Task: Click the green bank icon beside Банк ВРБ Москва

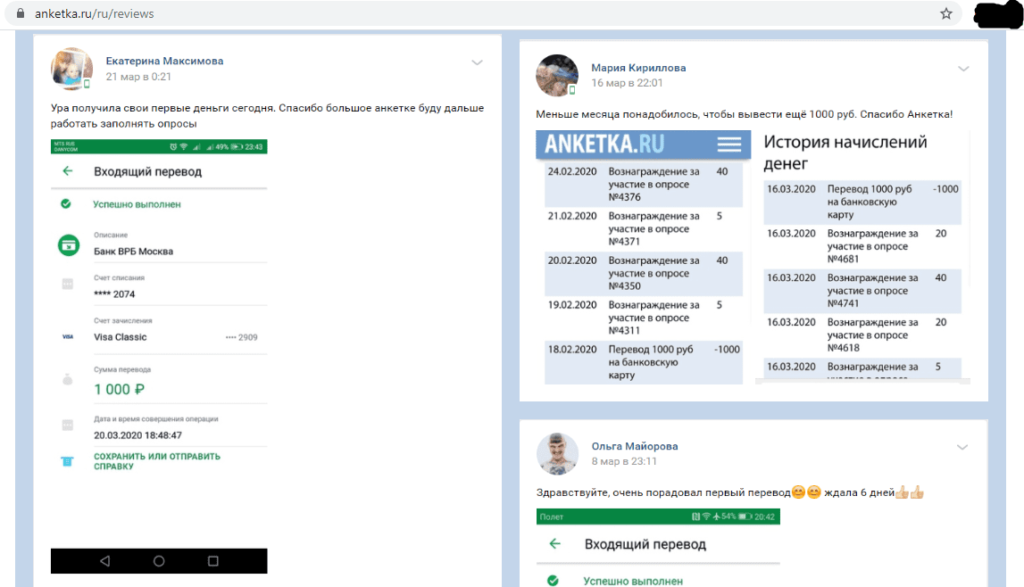Action: coord(69,245)
